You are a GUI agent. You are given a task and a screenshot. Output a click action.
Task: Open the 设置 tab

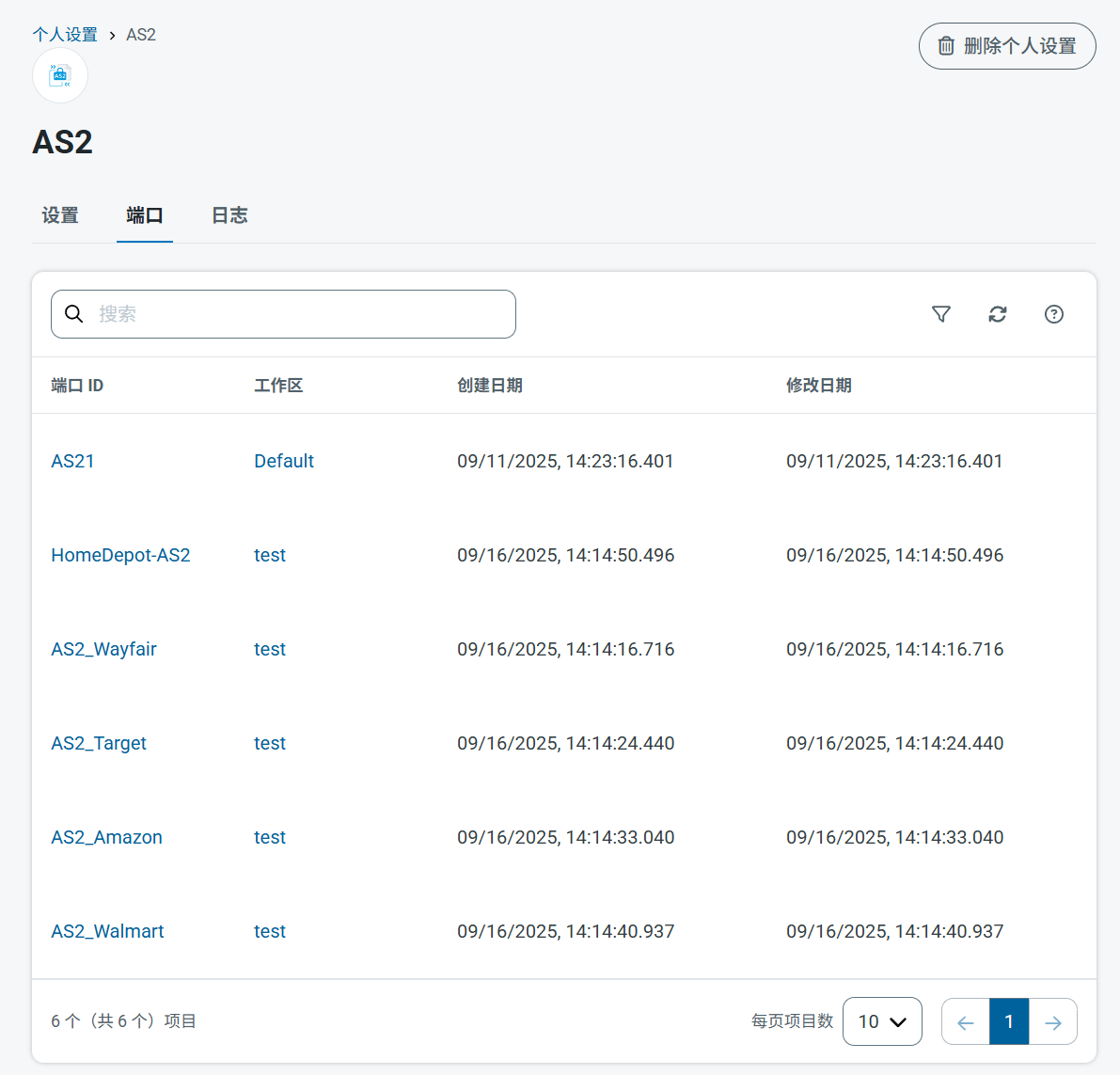[x=60, y=215]
